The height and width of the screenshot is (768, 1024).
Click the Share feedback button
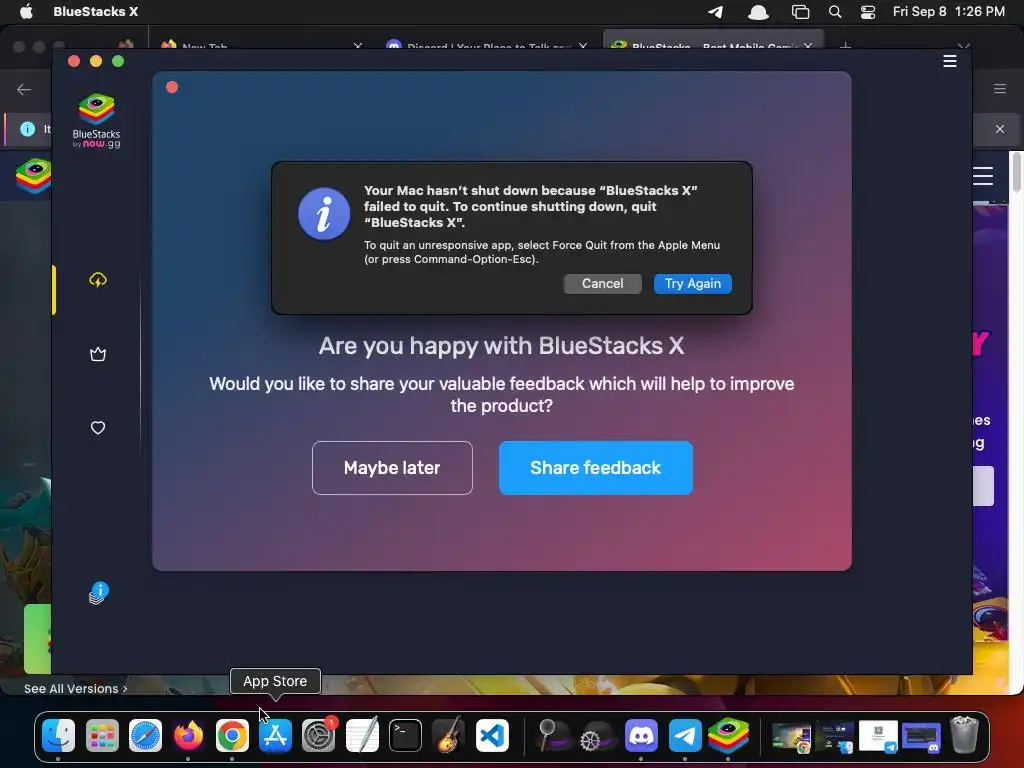[596, 468]
